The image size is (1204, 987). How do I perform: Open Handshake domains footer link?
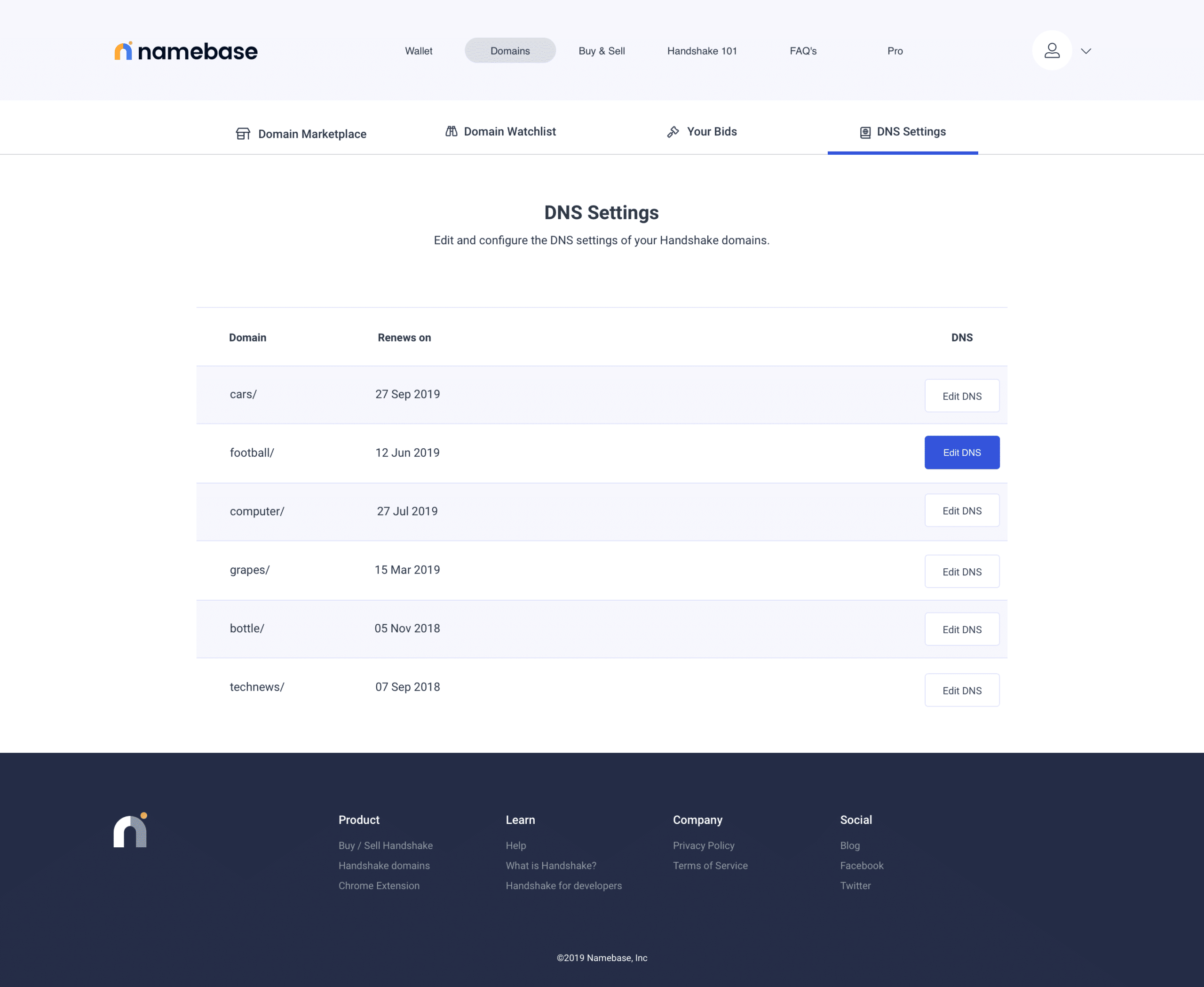384,865
